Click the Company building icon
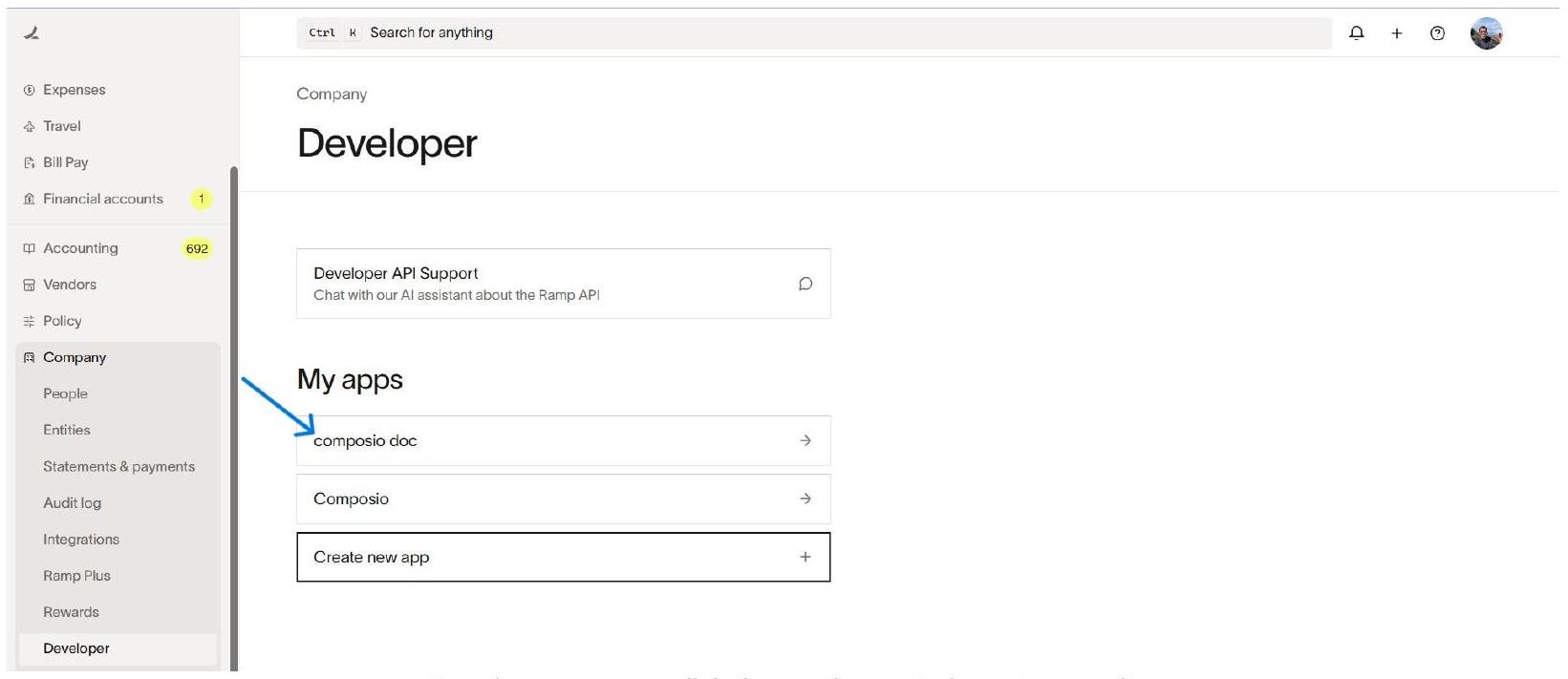1568x679 pixels. [x=29, y=357]
